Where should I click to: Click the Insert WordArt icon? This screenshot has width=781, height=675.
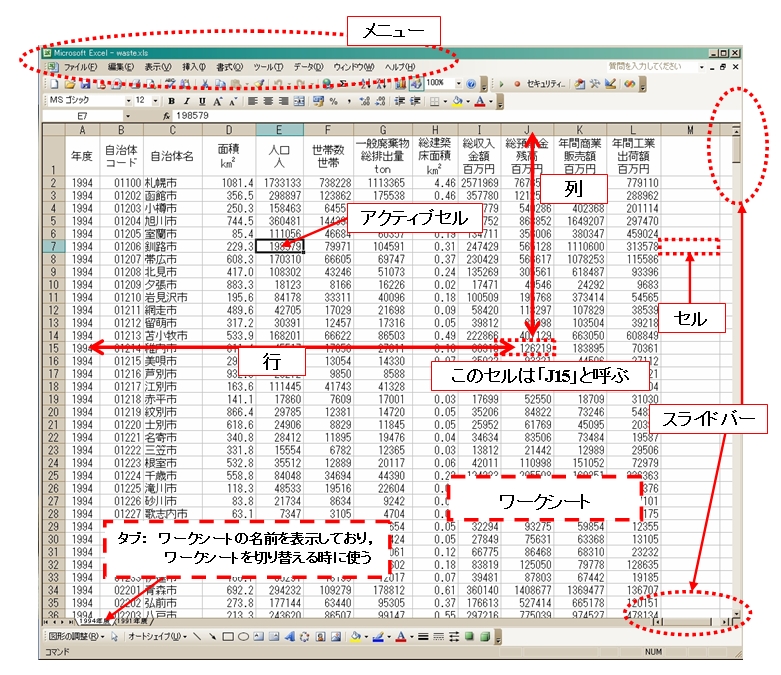290,637
